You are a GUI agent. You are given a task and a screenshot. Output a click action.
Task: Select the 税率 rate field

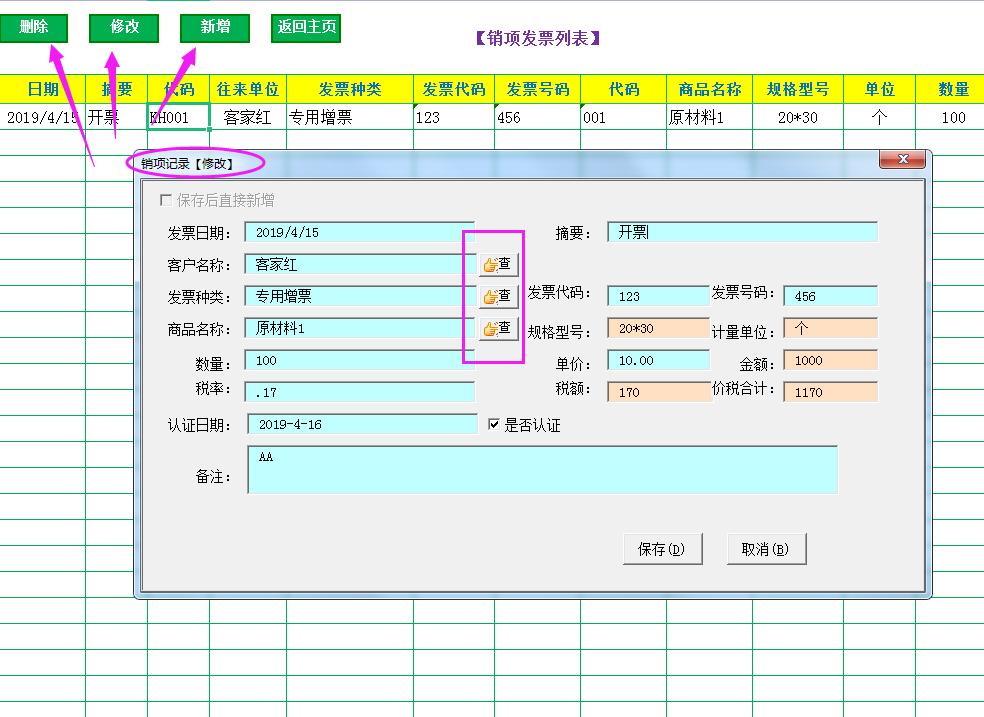(x=360, y=392)
